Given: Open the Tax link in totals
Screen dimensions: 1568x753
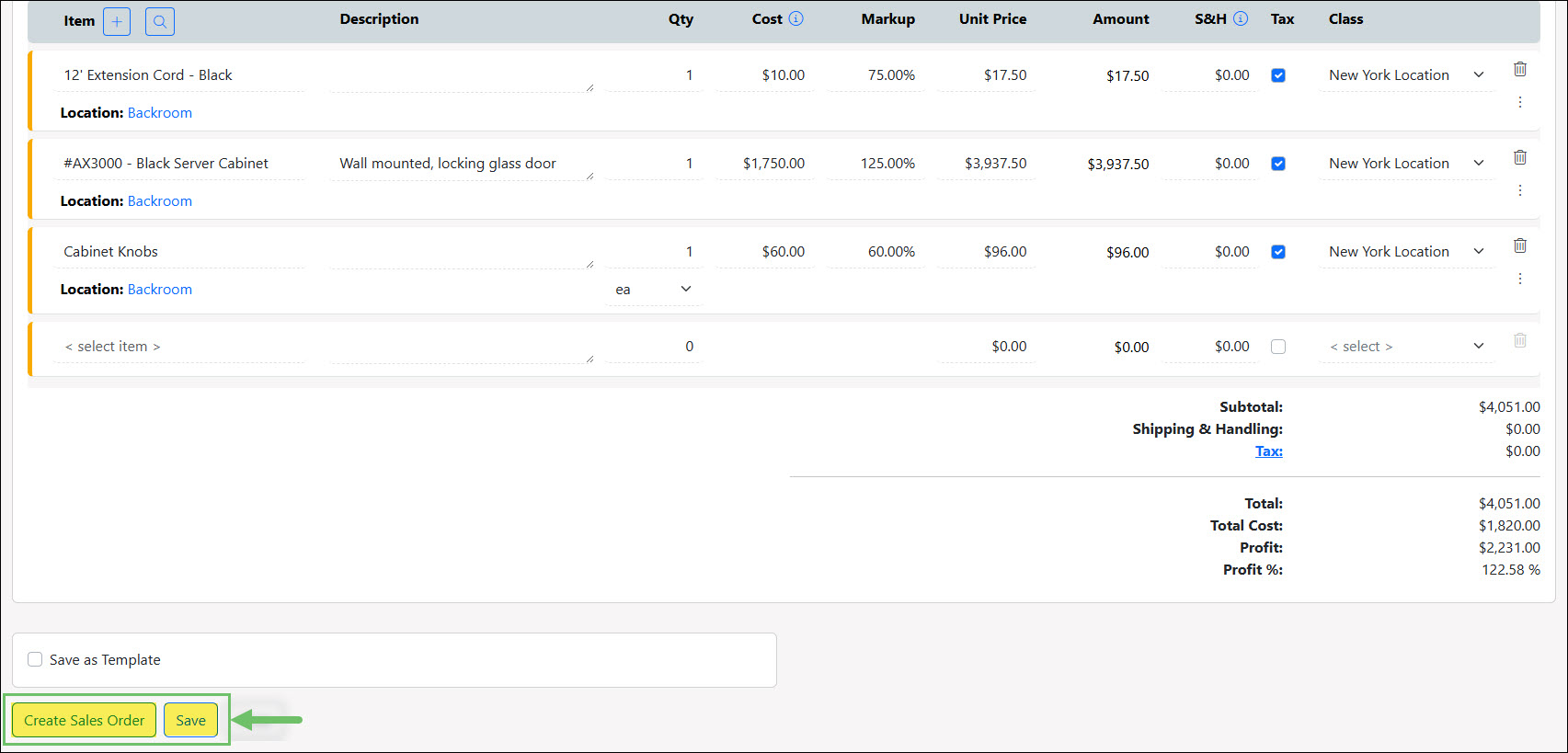Looking at the screenshot, I should (1269, 451).
